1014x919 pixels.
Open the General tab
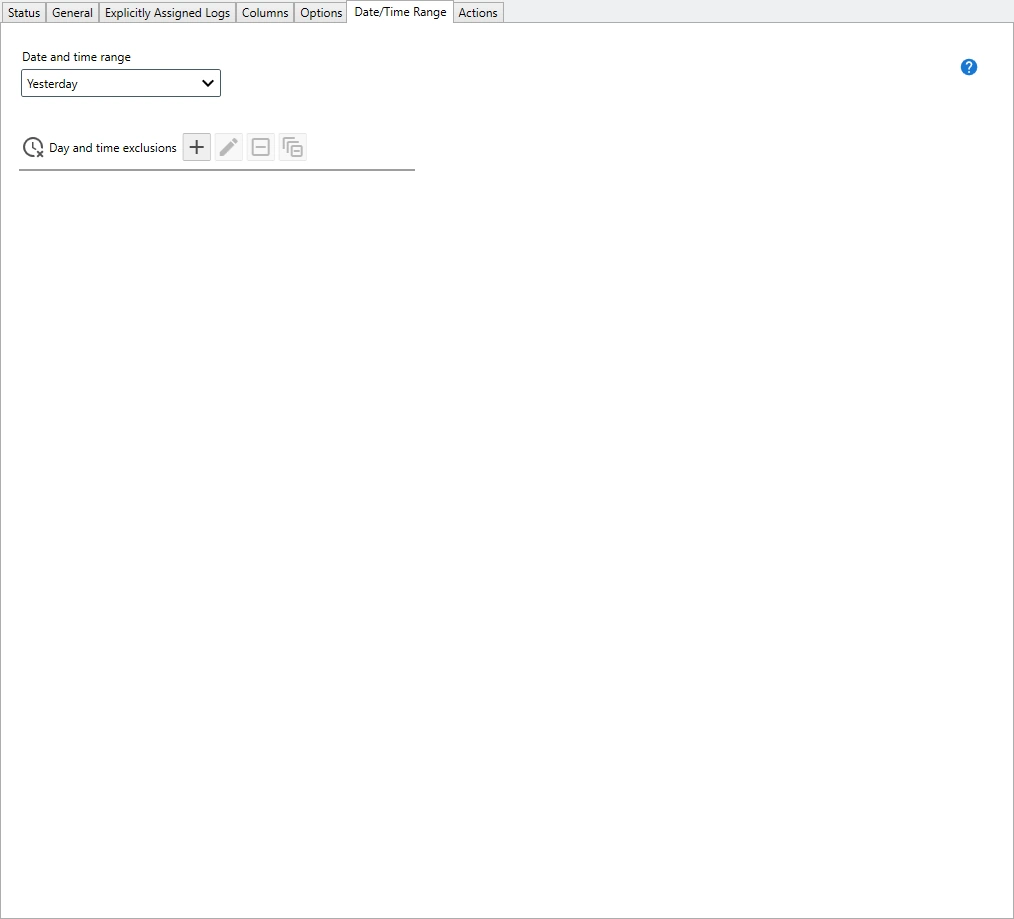(72, 13)
